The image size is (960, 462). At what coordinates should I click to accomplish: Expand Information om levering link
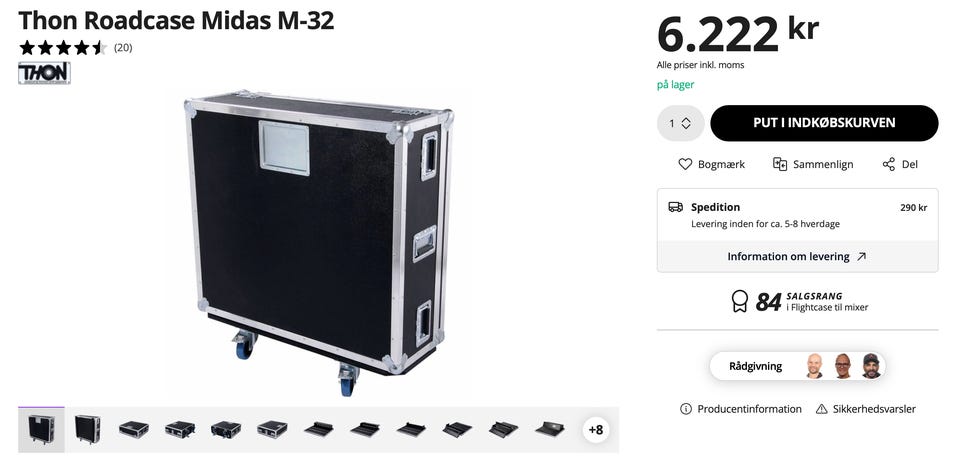coord(797,257)
